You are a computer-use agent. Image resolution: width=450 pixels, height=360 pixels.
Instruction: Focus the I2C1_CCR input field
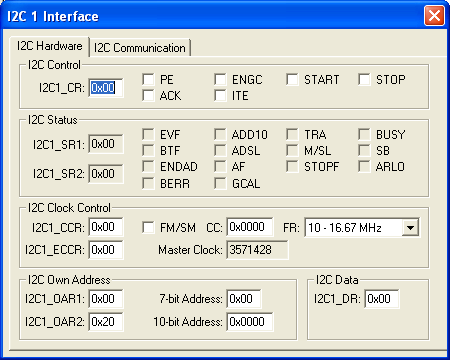tap(106, 227)
